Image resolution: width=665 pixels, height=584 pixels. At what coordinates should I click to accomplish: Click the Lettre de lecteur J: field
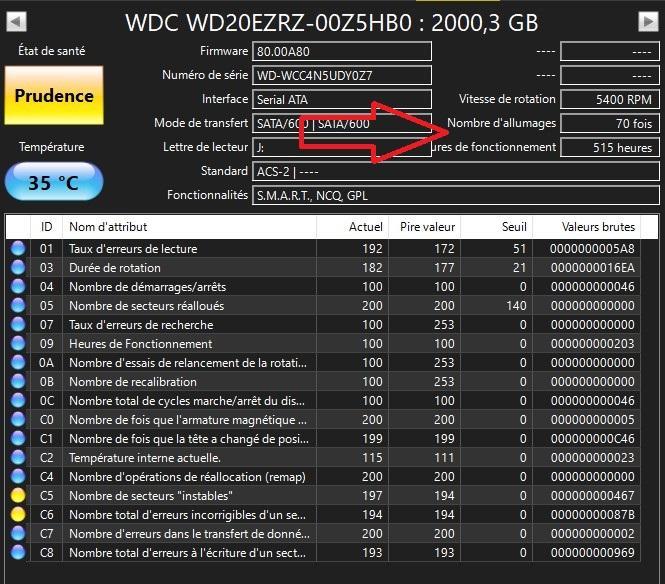click(342, 148)
